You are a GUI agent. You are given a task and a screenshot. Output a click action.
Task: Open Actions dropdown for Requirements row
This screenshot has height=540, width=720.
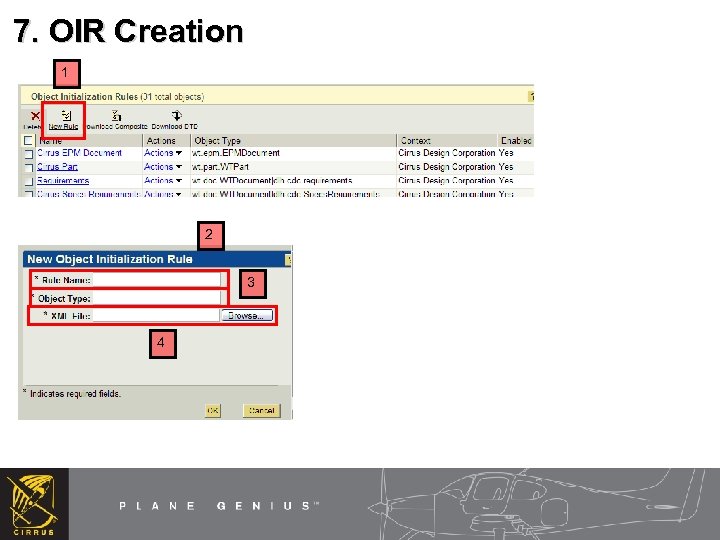point(163,180)
